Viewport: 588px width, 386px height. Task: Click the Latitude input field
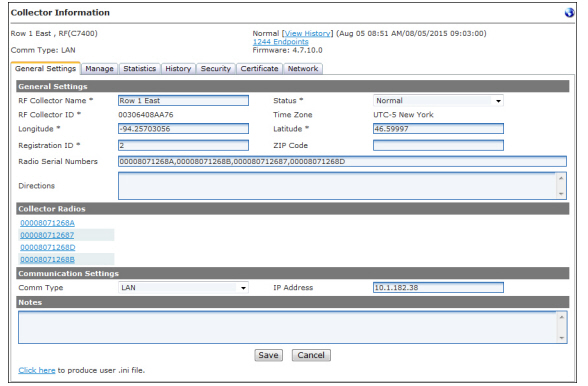pos(438,129)
